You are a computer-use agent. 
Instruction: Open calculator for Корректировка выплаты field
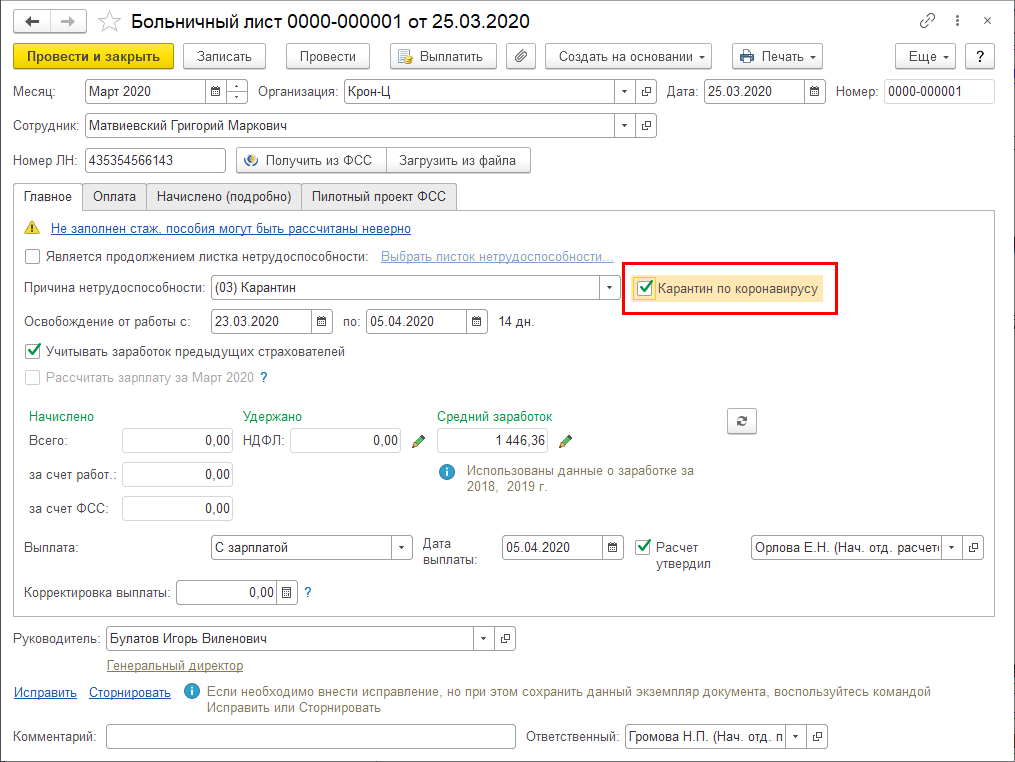click(x=288, y=593)
